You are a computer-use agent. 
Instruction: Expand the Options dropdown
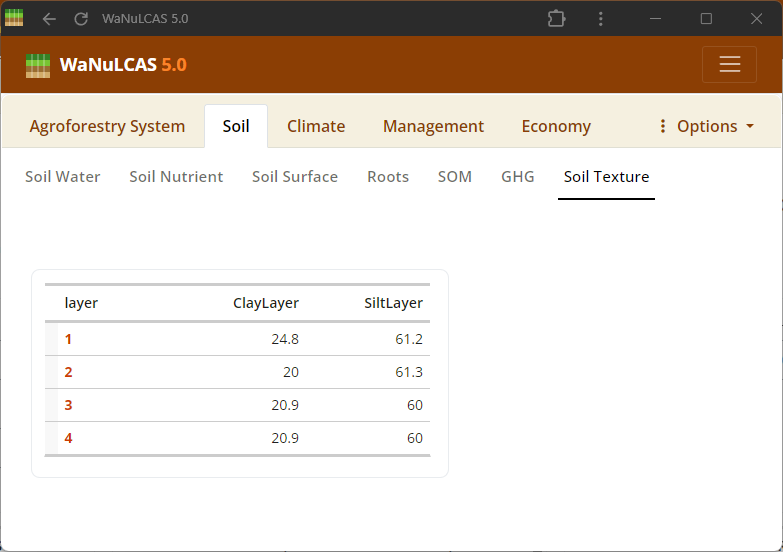(x=707, y=126)
